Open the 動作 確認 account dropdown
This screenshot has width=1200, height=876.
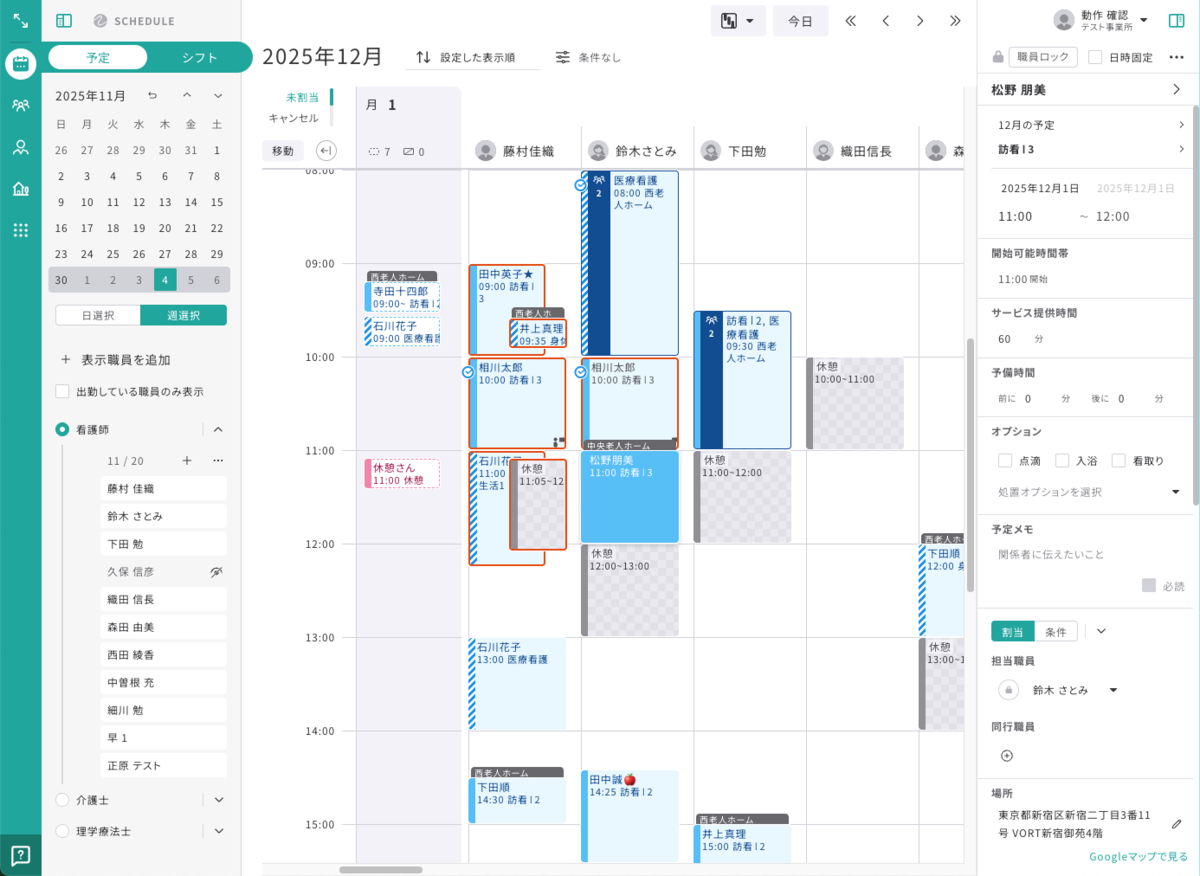1144,20
